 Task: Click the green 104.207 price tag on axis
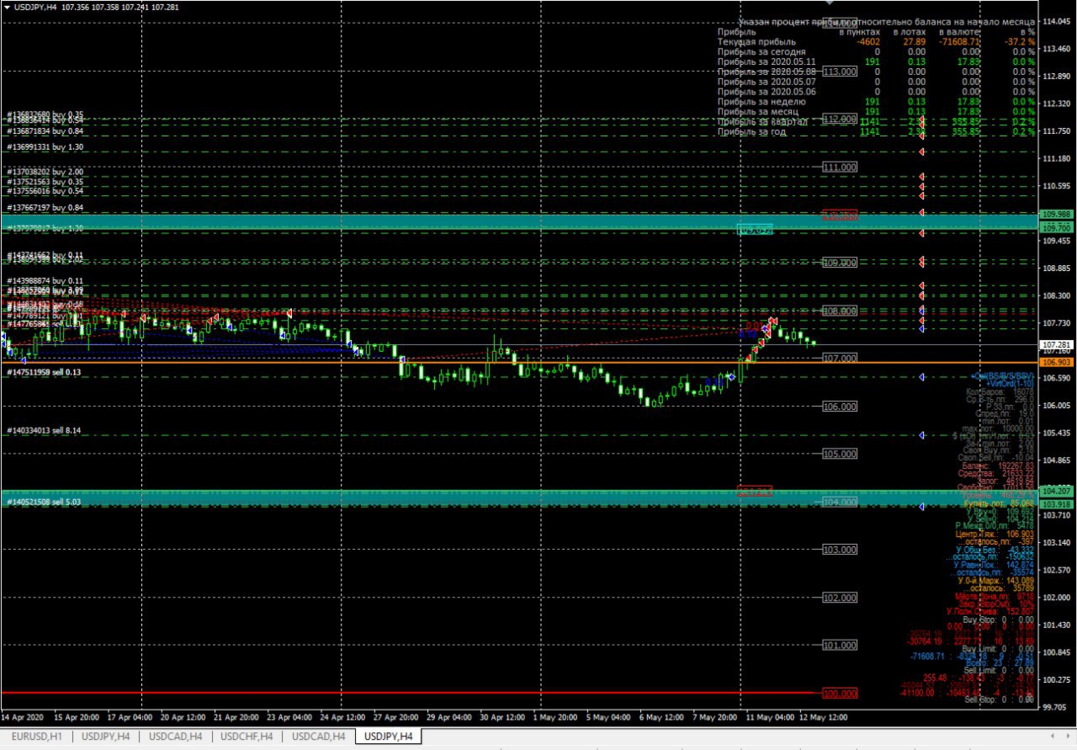point(1056,491)
